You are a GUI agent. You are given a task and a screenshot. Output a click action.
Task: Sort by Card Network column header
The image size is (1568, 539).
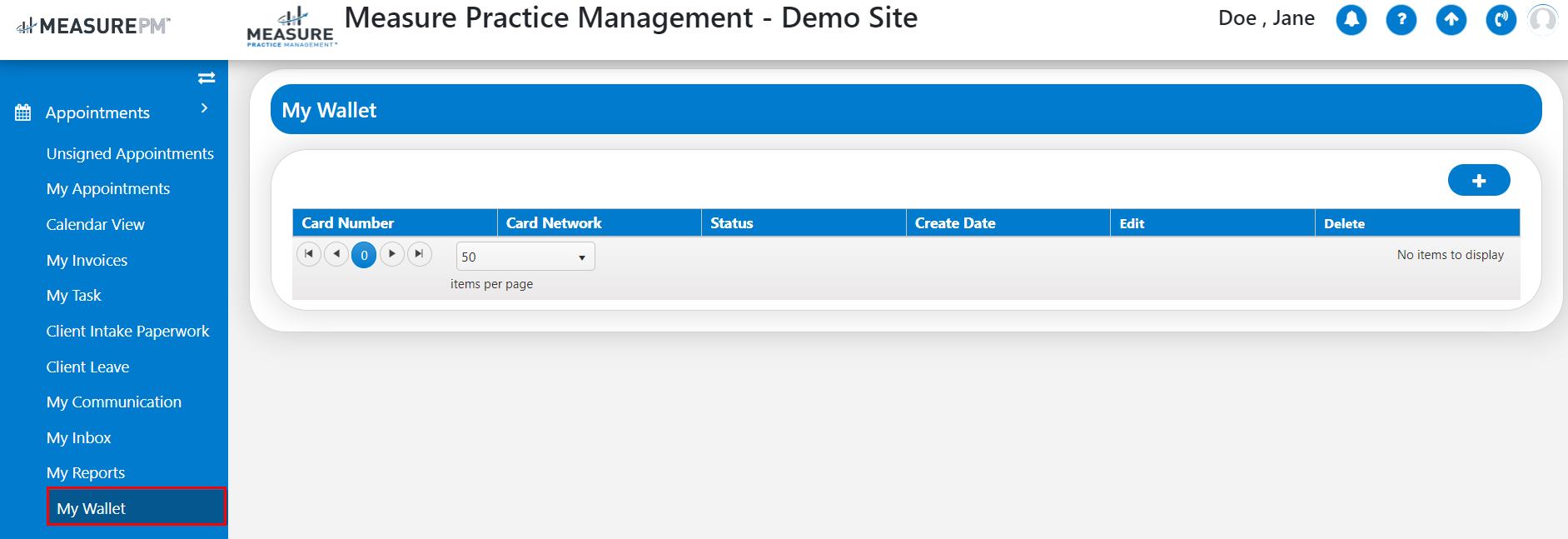pos(600,222)
